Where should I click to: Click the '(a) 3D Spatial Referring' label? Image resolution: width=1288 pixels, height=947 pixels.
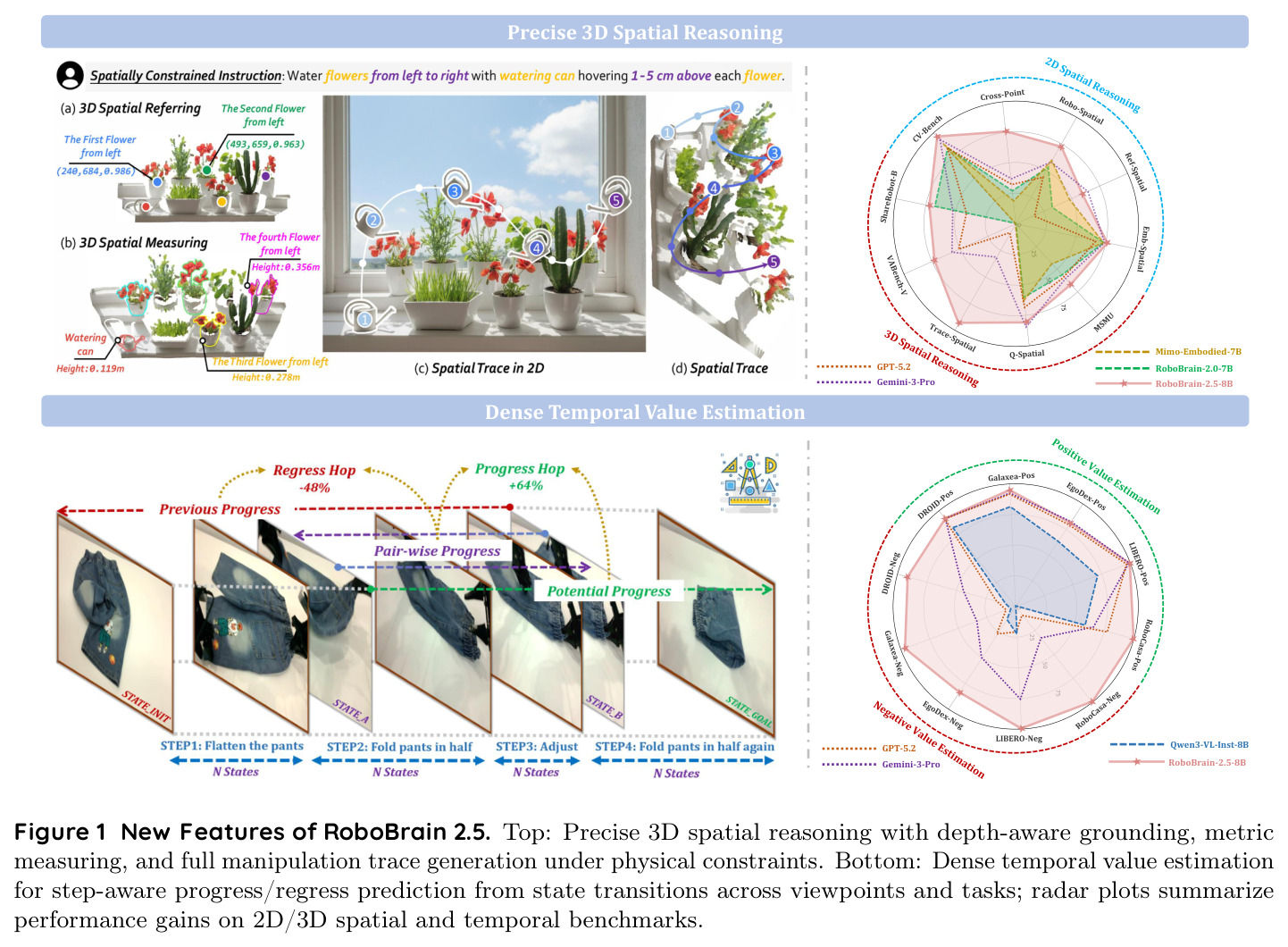[130, 108]
